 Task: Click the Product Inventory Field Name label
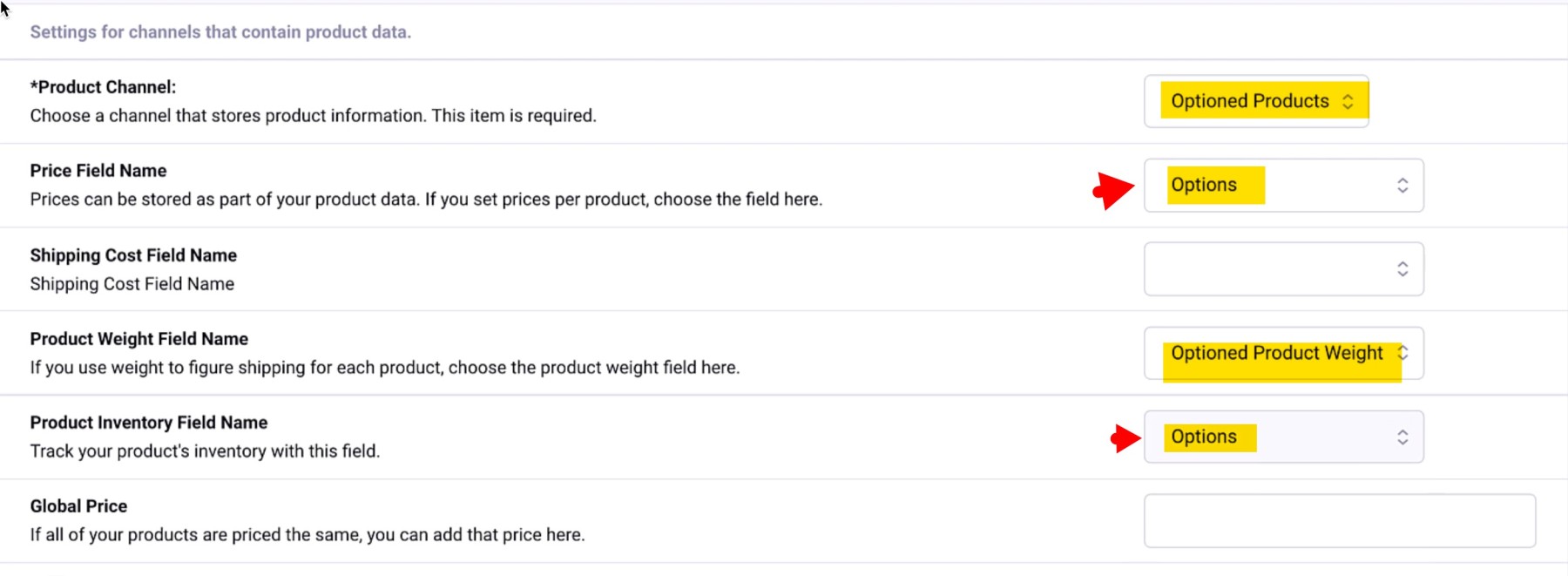tap(149, 422)
